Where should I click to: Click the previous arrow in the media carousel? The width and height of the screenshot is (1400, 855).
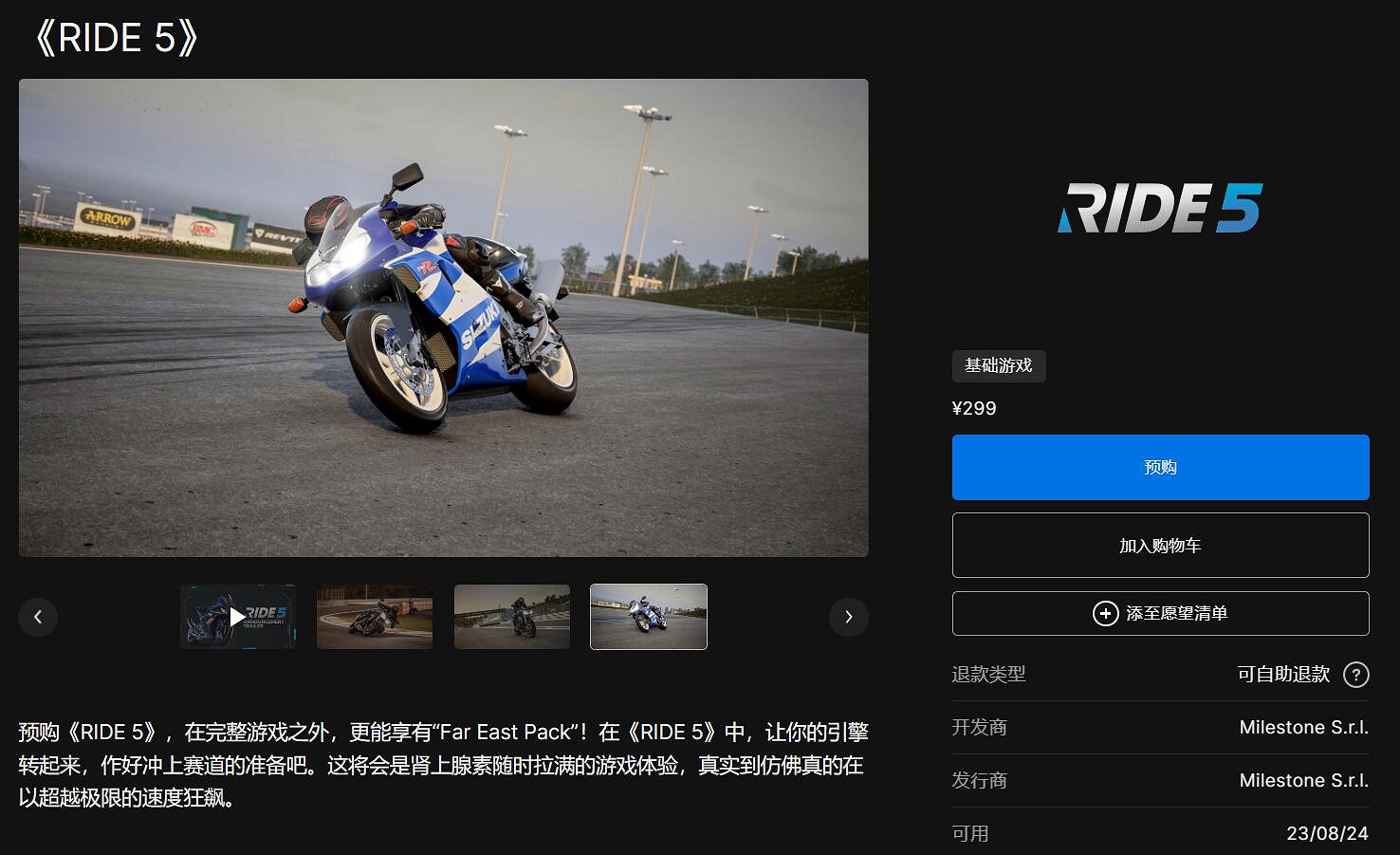38,617
